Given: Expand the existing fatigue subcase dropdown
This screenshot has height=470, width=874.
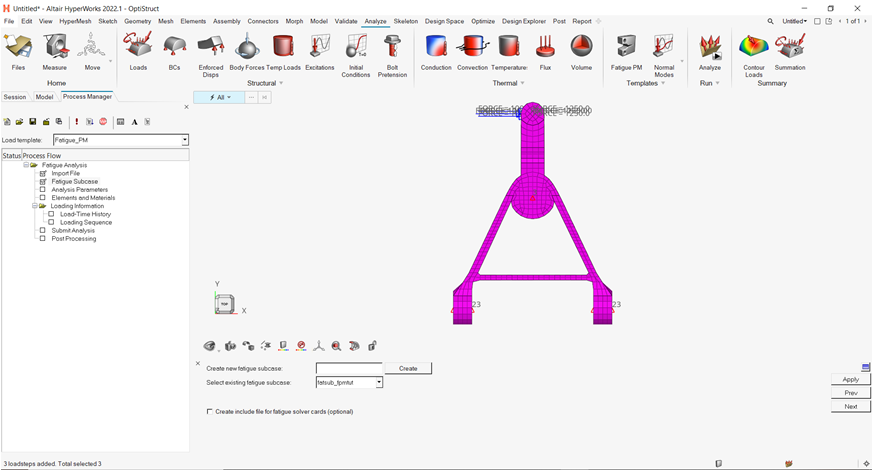Looking at the screenshot, I should pos(379,382).
